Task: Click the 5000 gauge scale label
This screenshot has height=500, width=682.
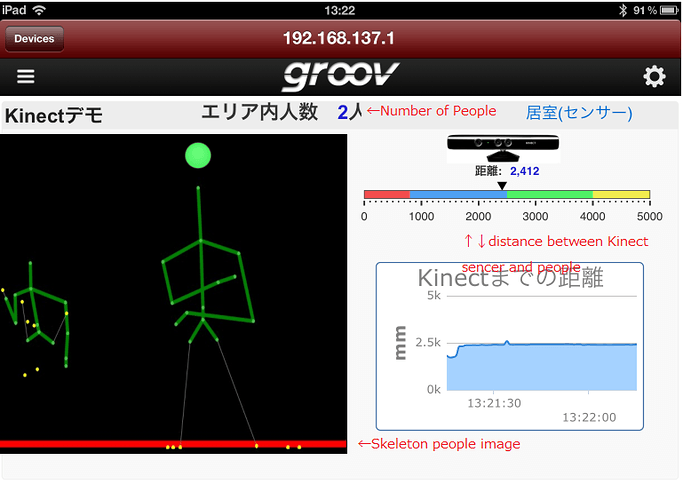Action: point(649,217)
